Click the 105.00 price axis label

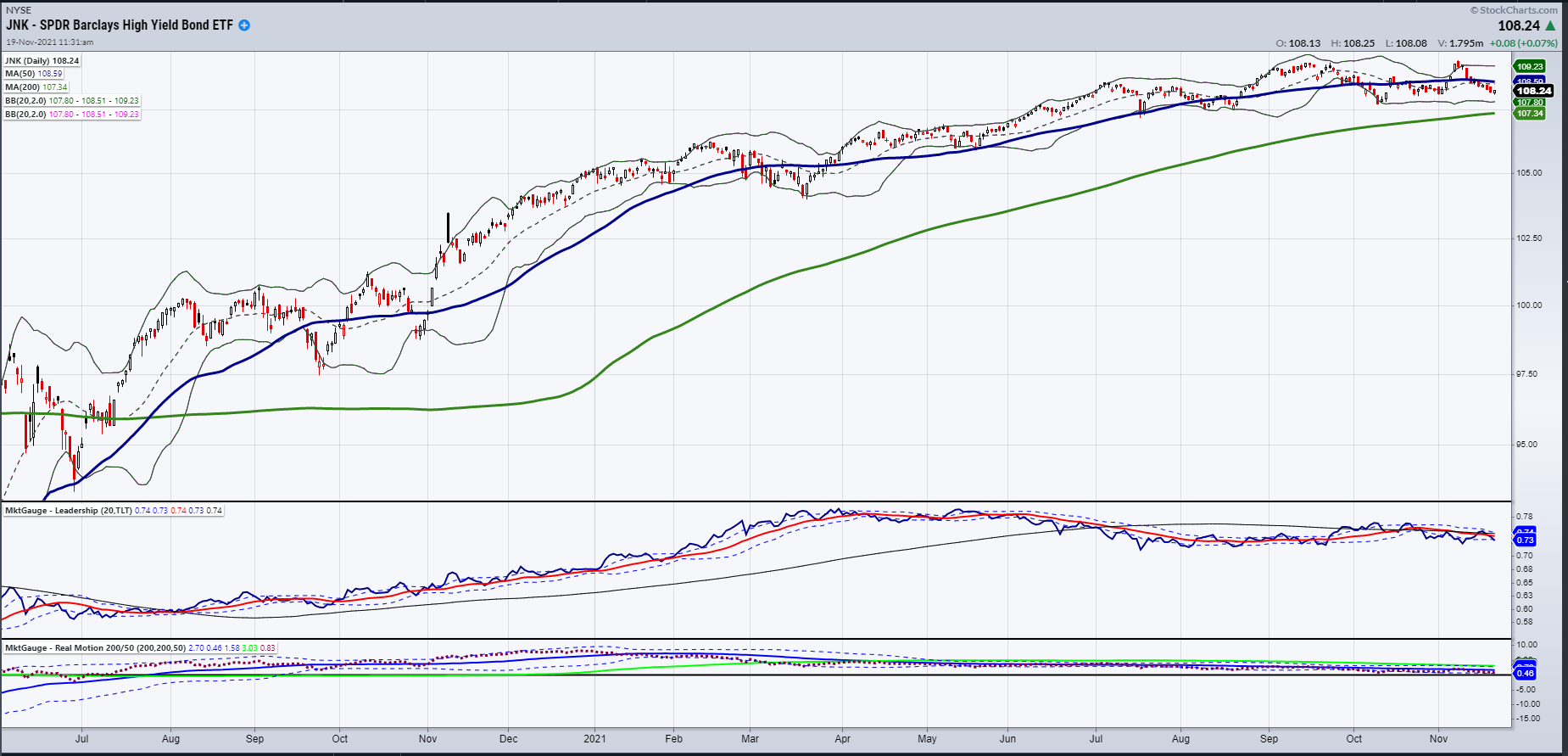point(1530,173)
